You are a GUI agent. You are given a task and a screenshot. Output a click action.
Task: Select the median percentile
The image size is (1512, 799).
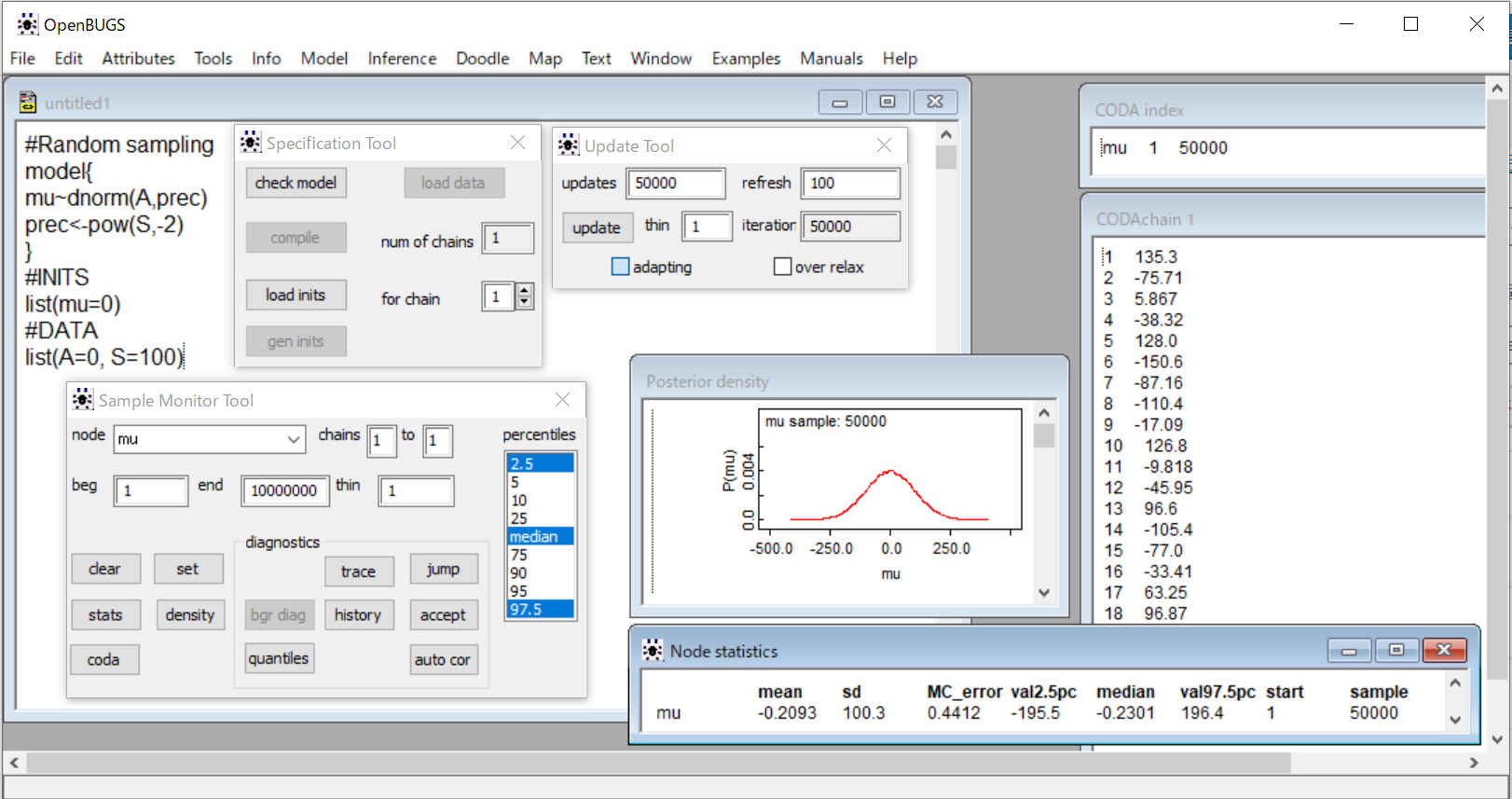point(541,536)
